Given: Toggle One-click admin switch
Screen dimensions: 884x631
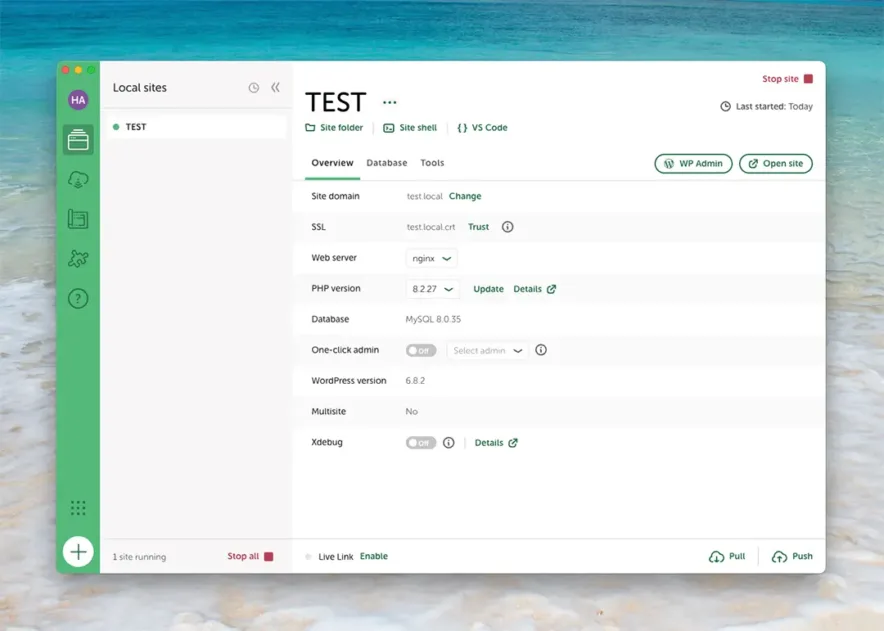Looking at the screenshot, I should 421,351.
